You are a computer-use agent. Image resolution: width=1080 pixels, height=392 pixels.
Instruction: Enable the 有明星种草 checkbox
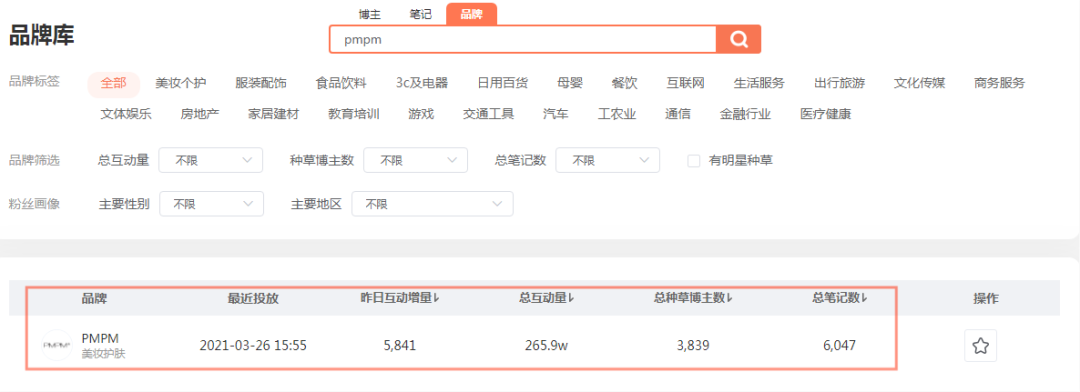click(x=694, y=161)
